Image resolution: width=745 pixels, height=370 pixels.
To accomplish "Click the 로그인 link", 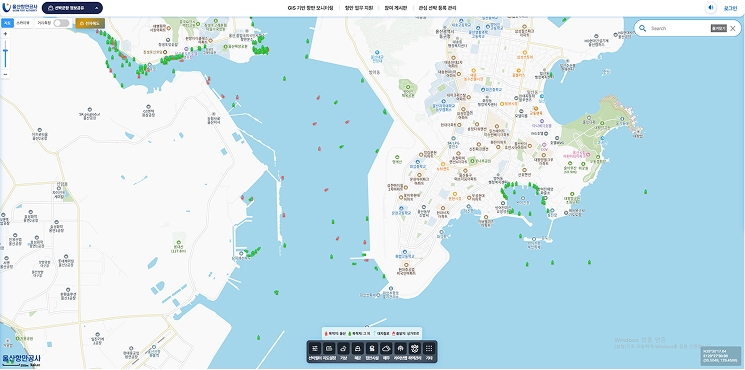I will (730, 8).
